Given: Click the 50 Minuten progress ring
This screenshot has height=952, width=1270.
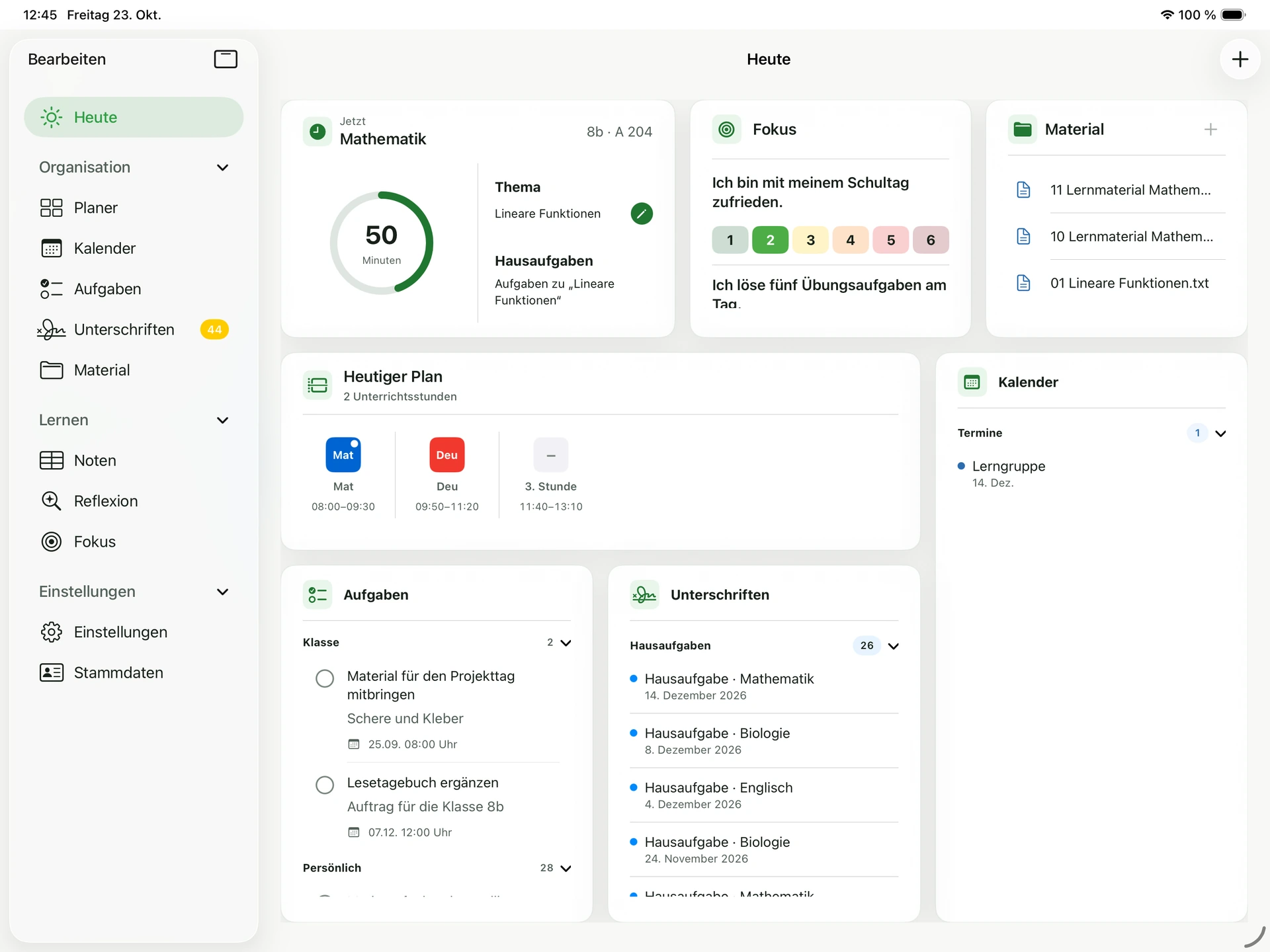Looking at the screenshot, I should click(x=382, y=243).
